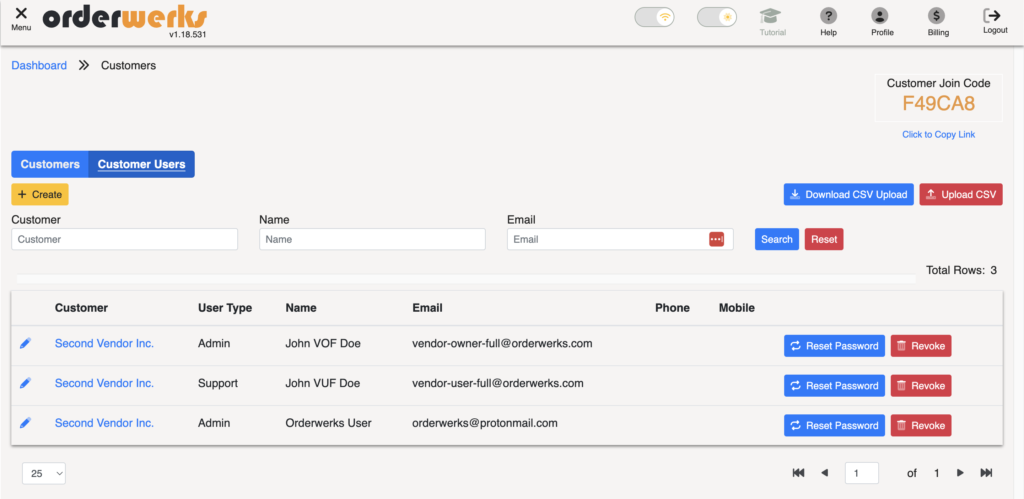The height and width of the screenshot is (499, 1024).
Task: Switch to the Customers tab
Action: 50,165
